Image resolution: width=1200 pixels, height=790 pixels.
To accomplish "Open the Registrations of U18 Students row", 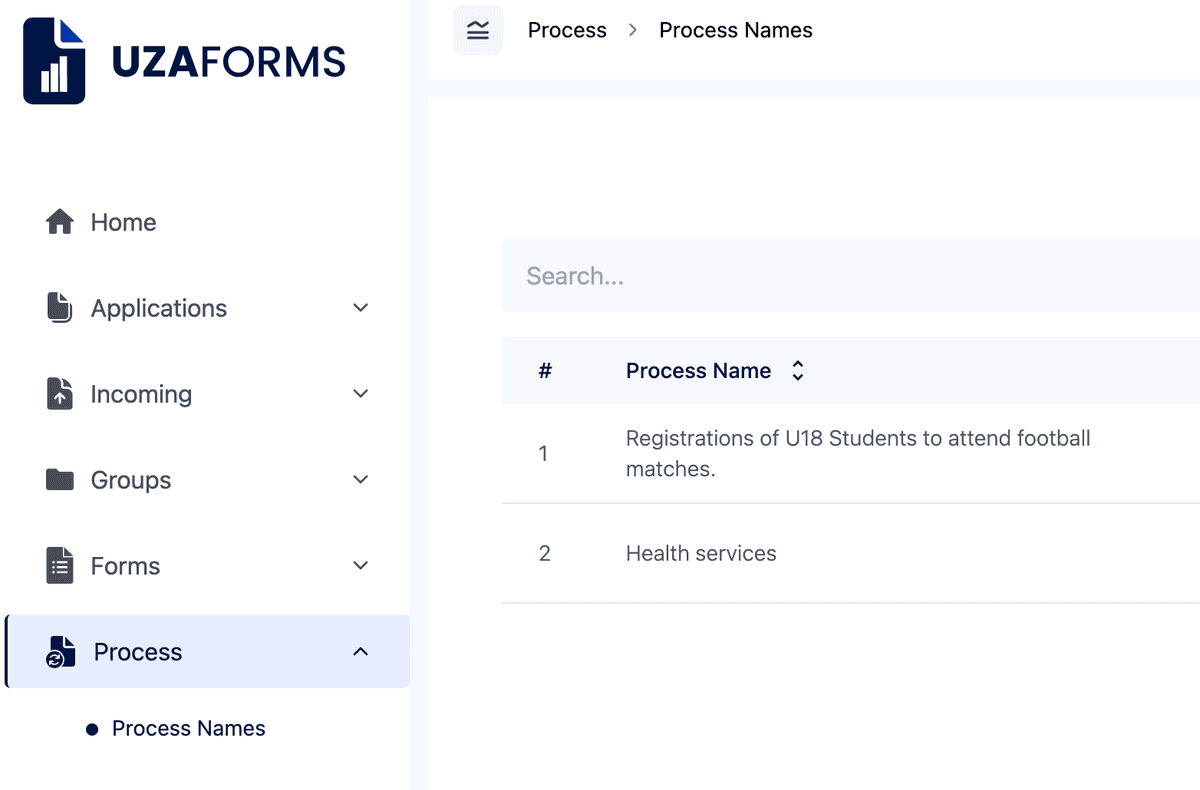I will pos(857,453).
